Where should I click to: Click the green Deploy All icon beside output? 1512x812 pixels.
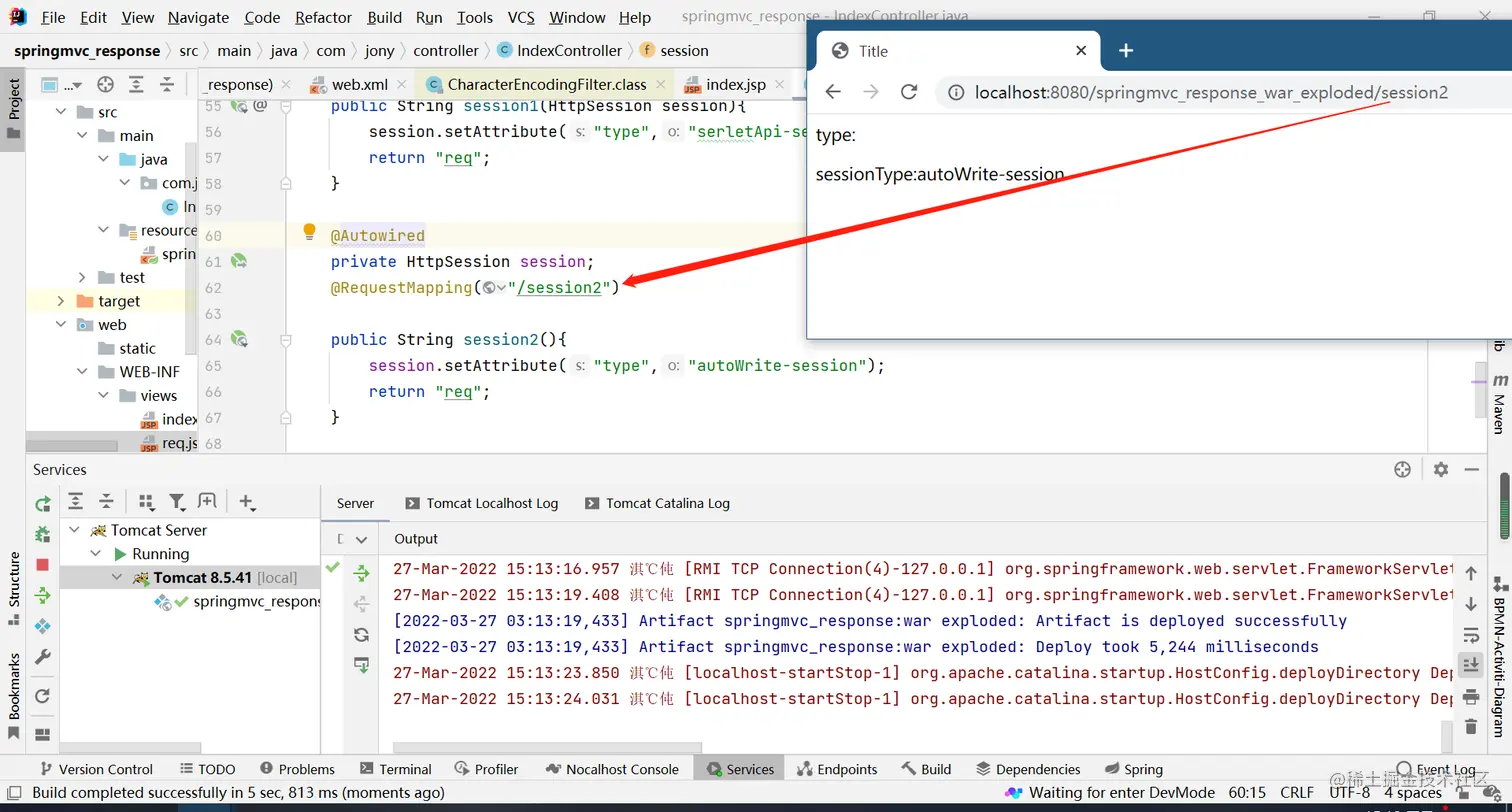coord(361,573)
